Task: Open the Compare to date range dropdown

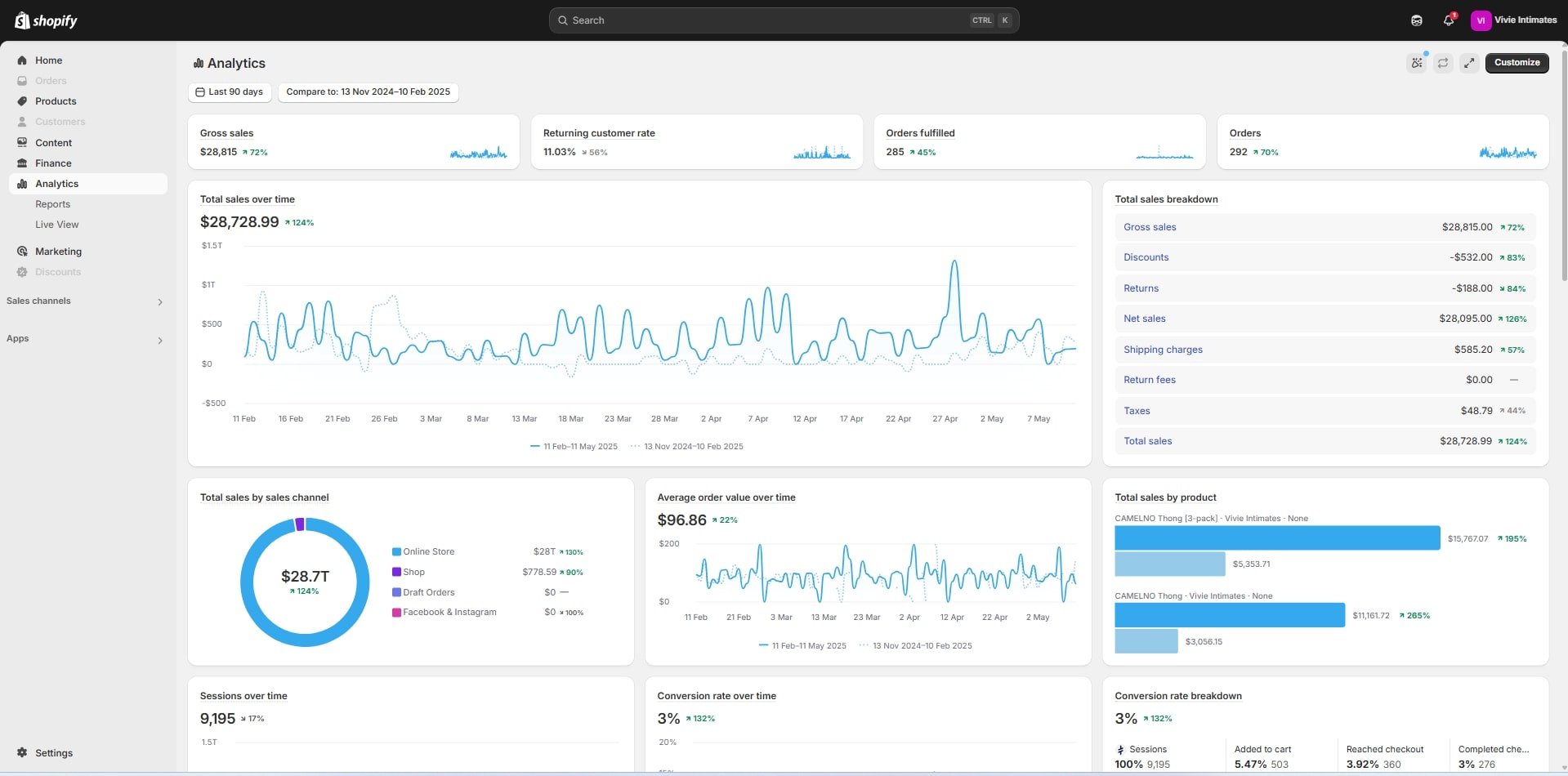Action: click(368, 92)
